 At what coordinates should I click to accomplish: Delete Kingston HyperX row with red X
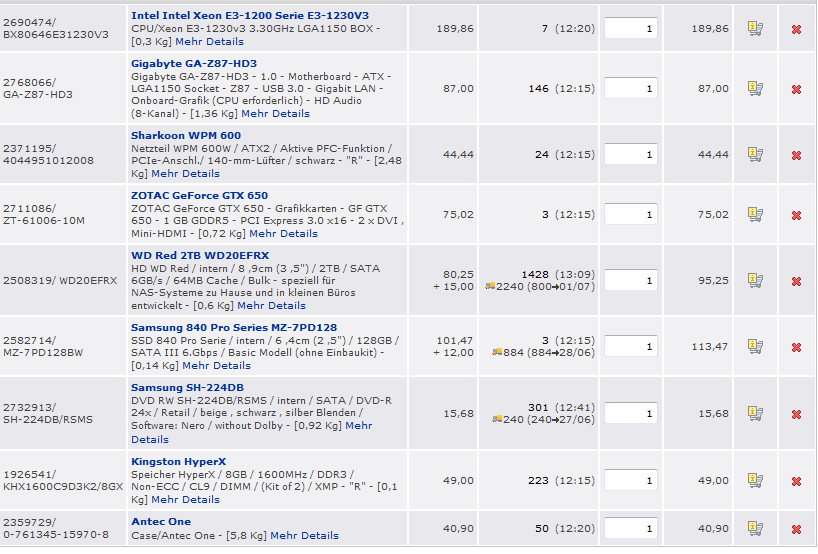point(796,481)
